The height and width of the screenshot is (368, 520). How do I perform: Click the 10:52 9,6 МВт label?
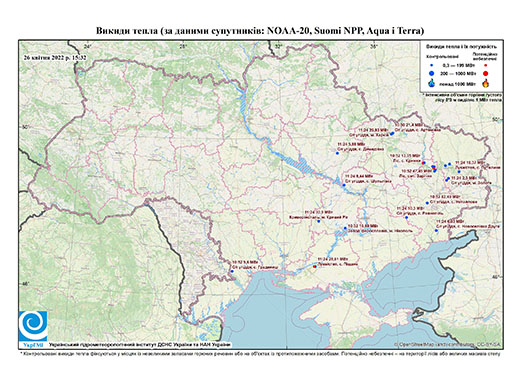coord(245,262)
